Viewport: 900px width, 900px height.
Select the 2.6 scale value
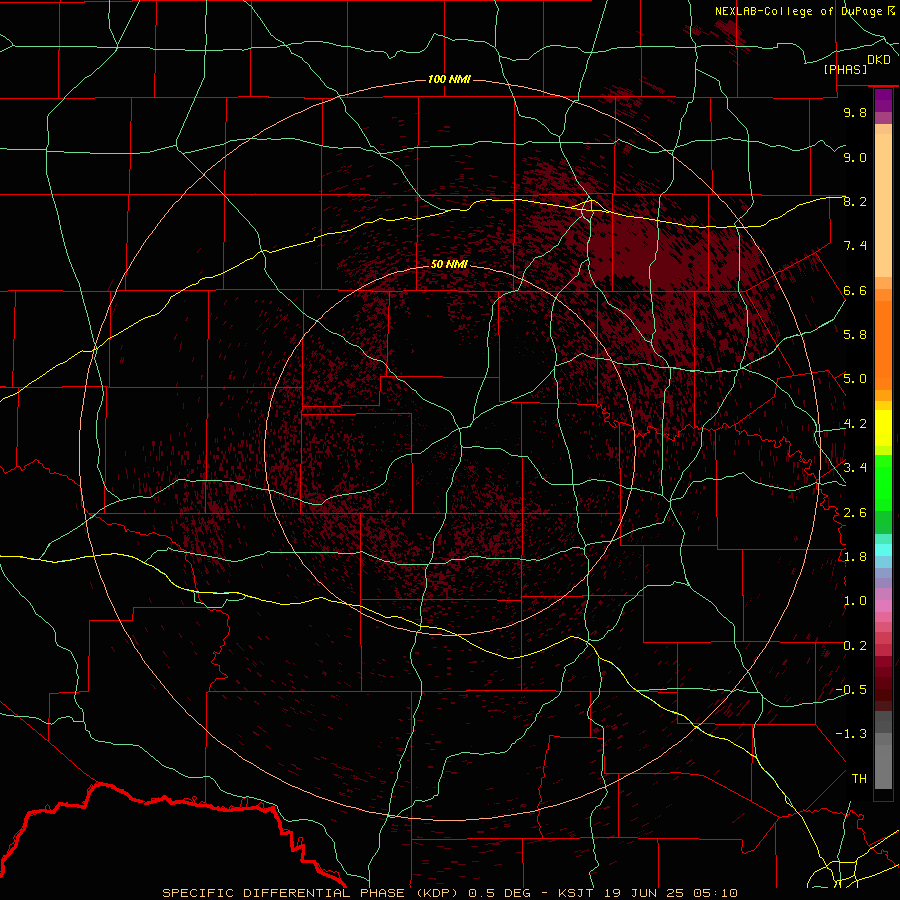click(x=855, y=512)
